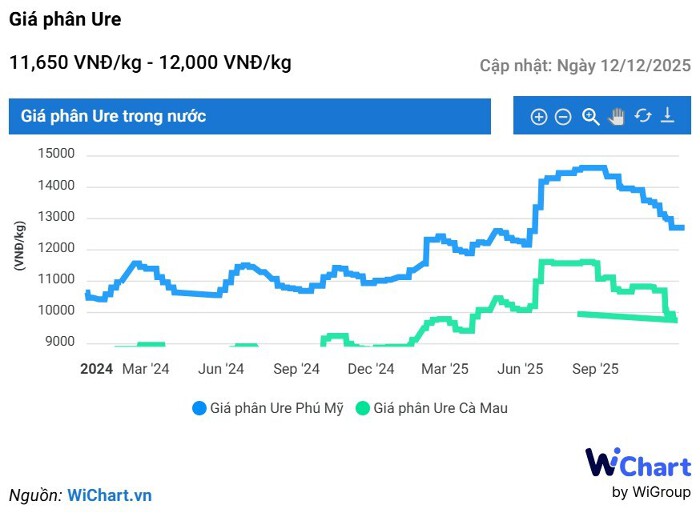The height and width of the screenshot is (517, 700).
Task: Click the price range '11,650 VNĐ/kg - 12,000 VNĐ/kg'
Action: point(150,63)
